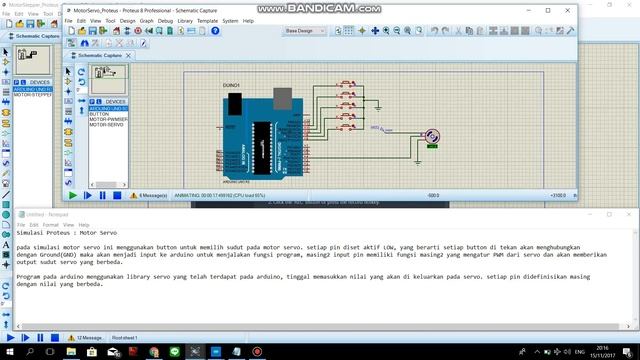The width and height of the screenshot is (640, 360).
Task: Click binoculars search icon in second toolbar row
Action: point(84,43)
